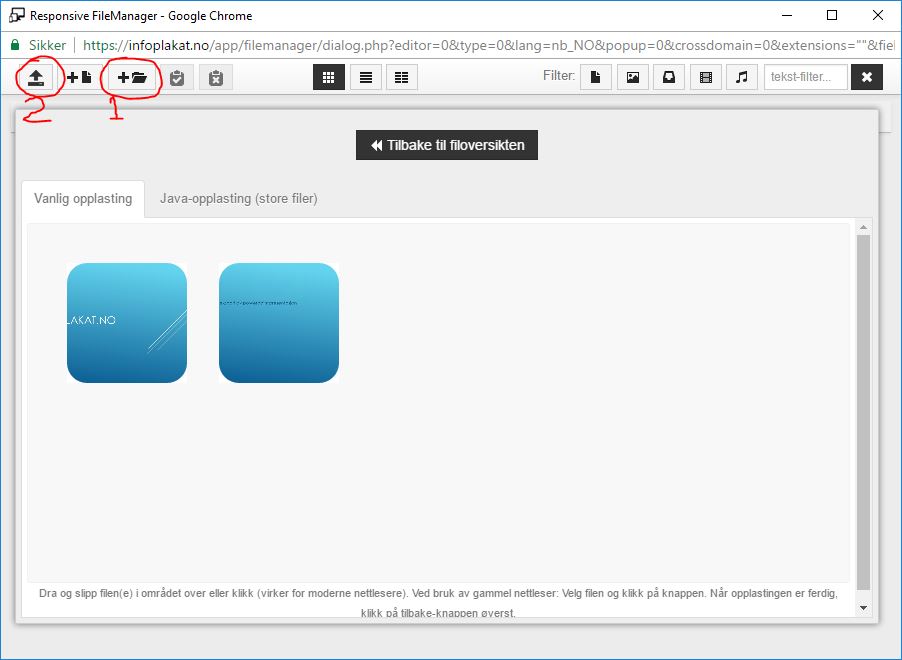Filter by image files
This screenshot has height=660, width=902.
coord(632,77)
